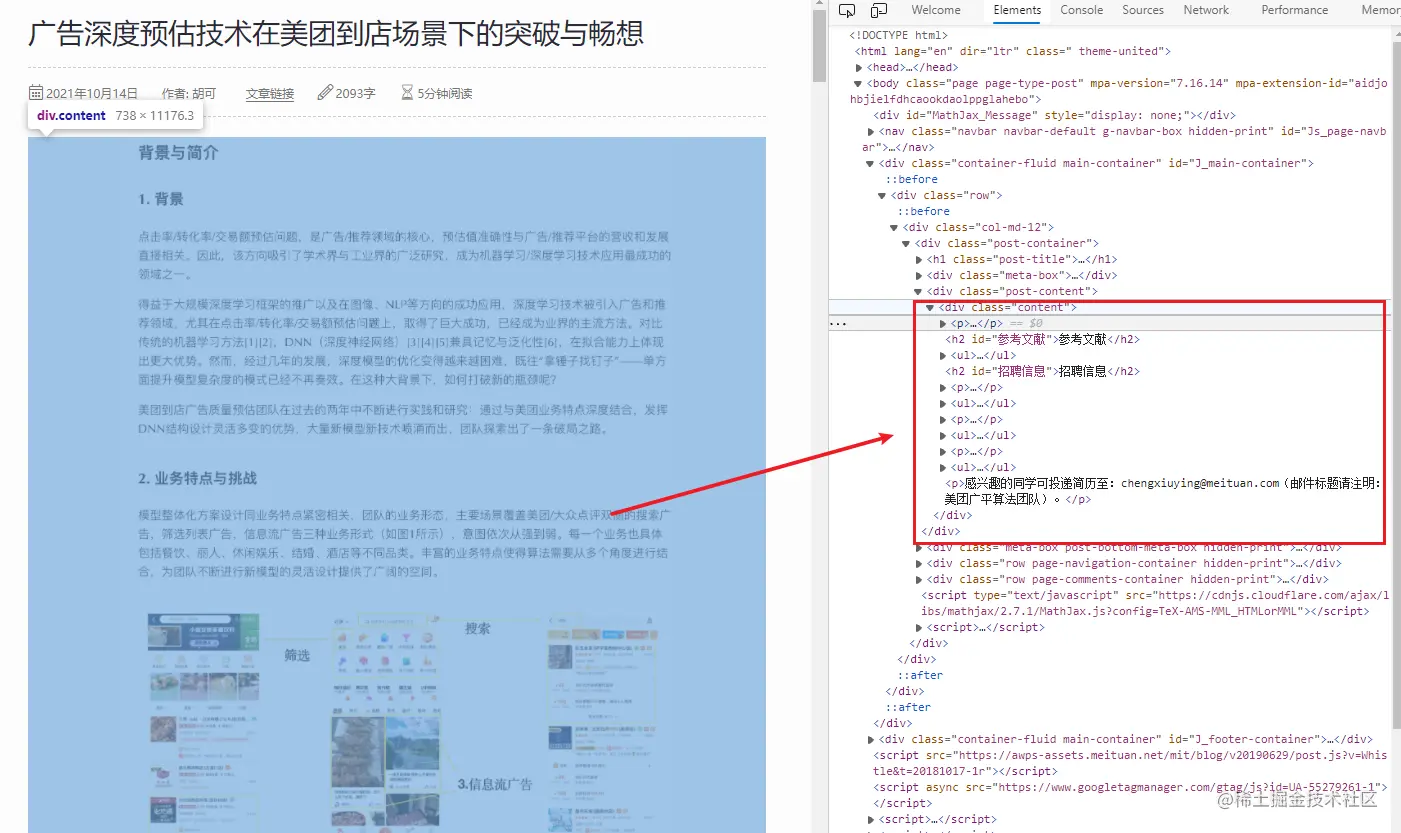
Task: Activate the DevTools inspect element picker
Action: (847, 11)
